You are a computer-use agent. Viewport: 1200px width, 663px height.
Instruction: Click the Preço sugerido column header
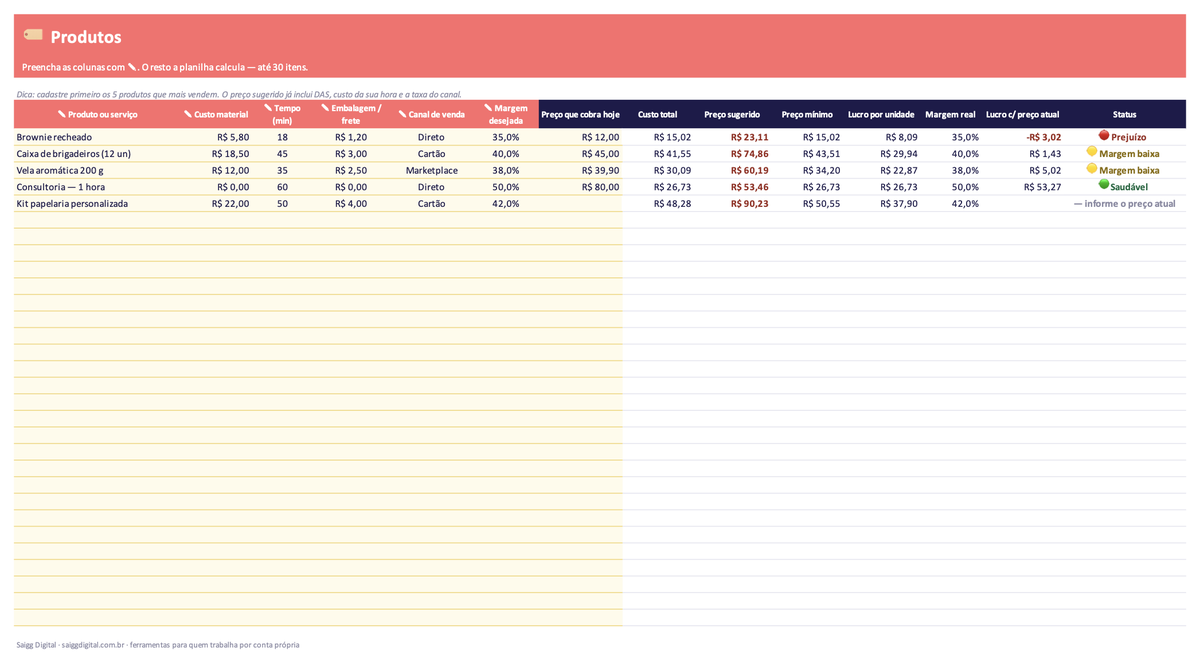point(732,114)
